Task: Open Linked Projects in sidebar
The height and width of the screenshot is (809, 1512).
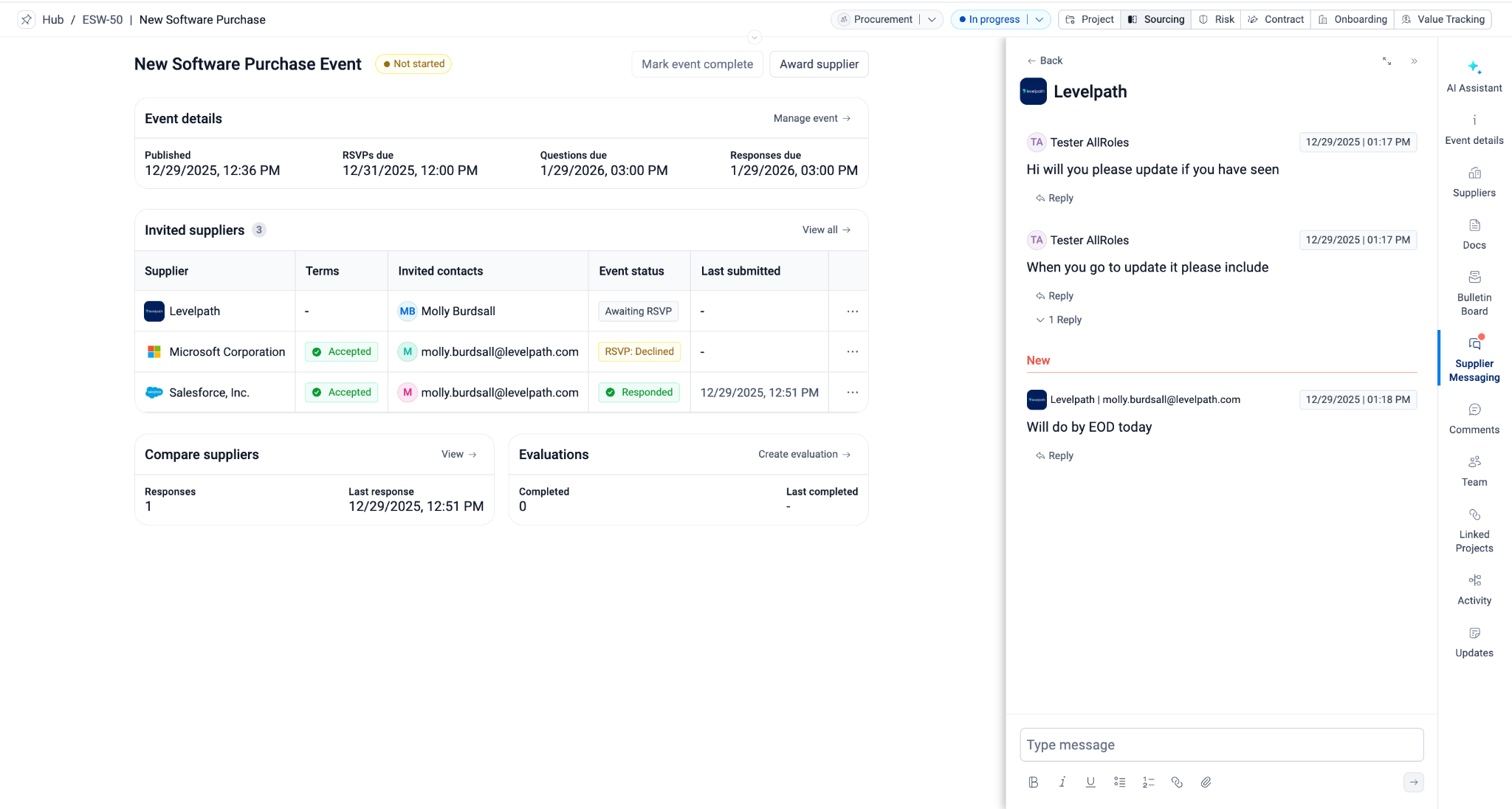Action: tap(1474, 530)
